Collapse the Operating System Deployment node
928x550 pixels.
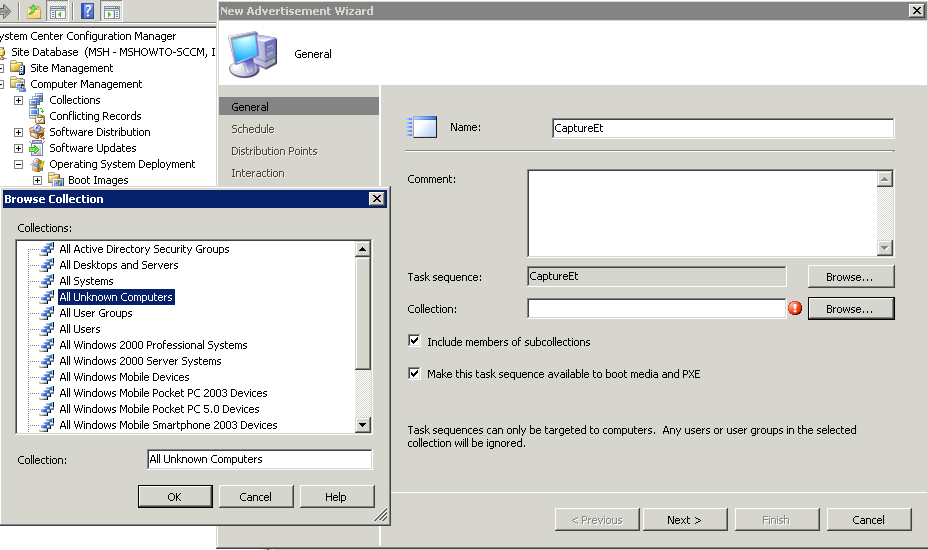point(18,164)
